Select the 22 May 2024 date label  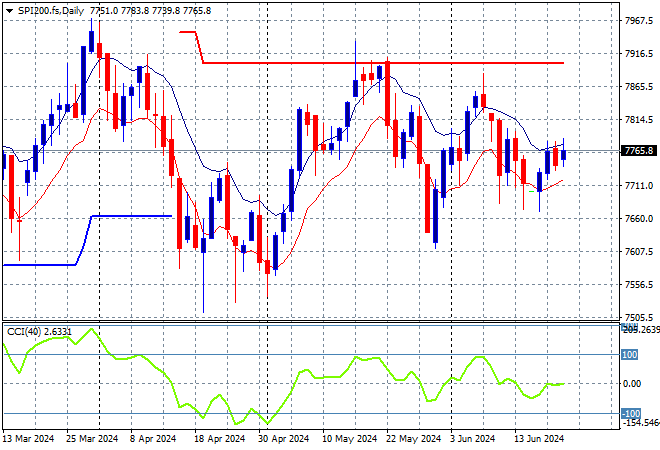point(413,439)
